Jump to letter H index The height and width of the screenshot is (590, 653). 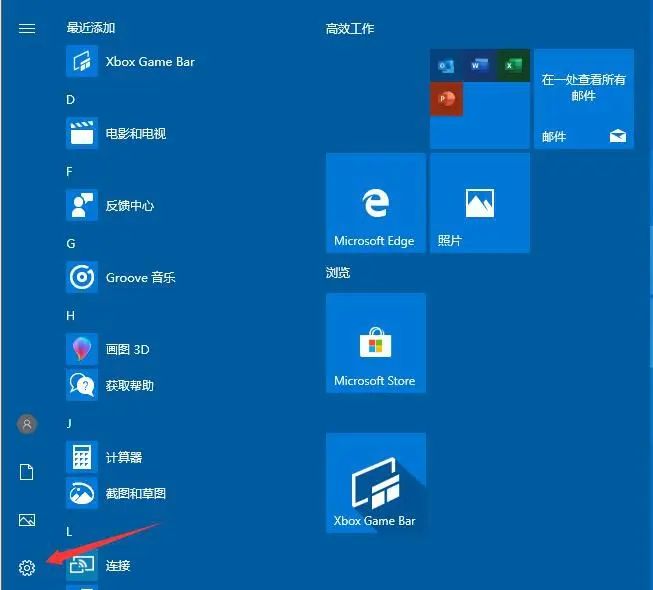[x=70, y=316]
